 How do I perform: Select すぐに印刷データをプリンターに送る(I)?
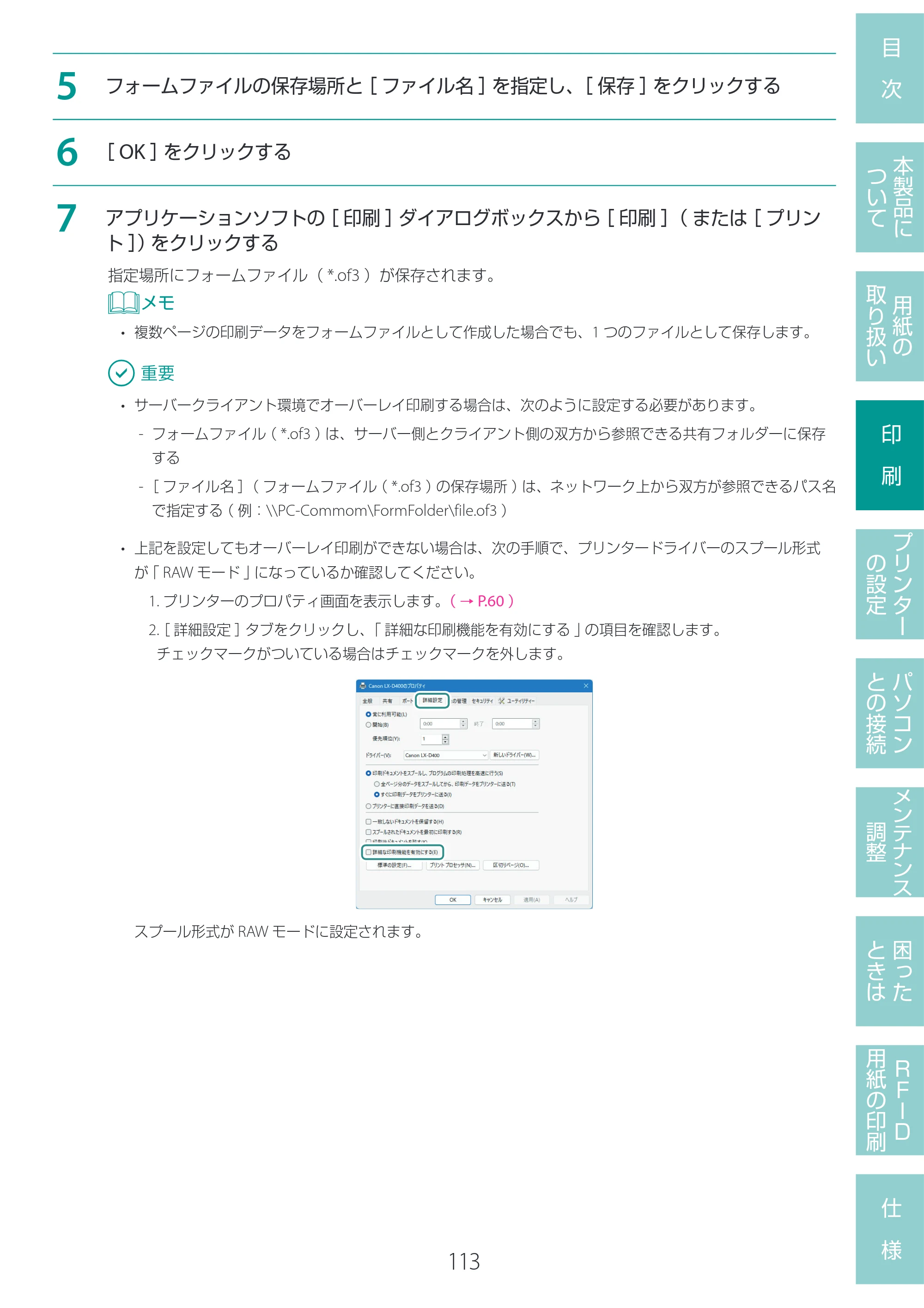coord(377,794)
